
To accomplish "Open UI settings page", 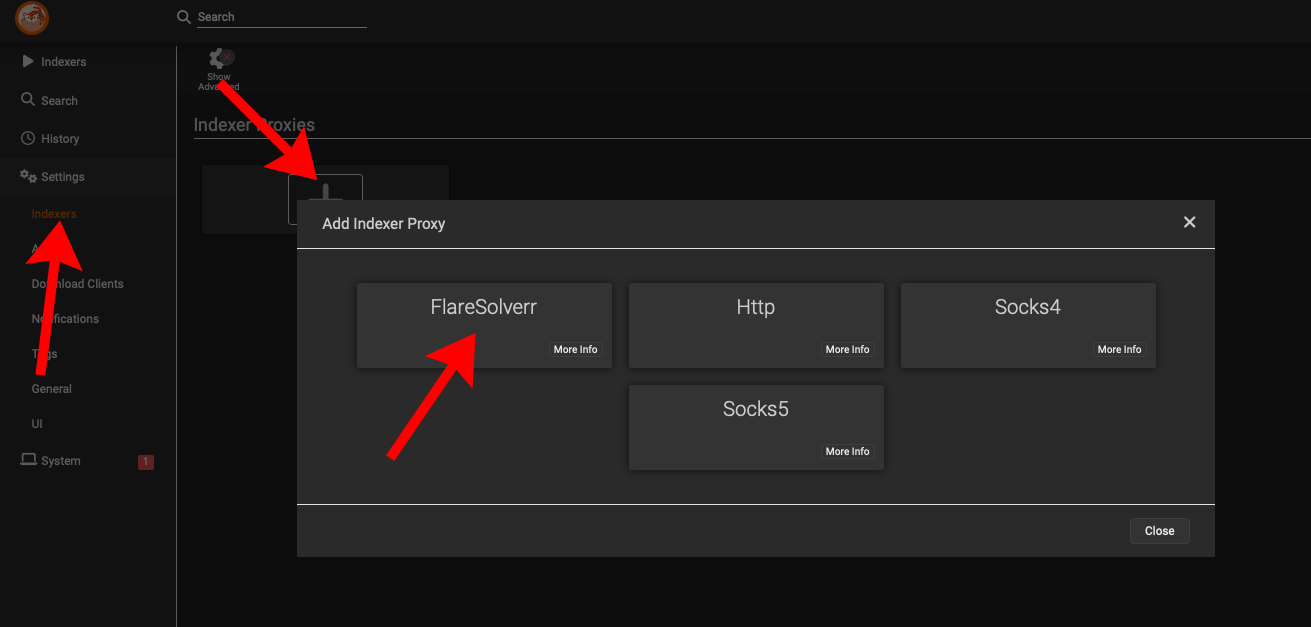I will (x=37, y=424).
